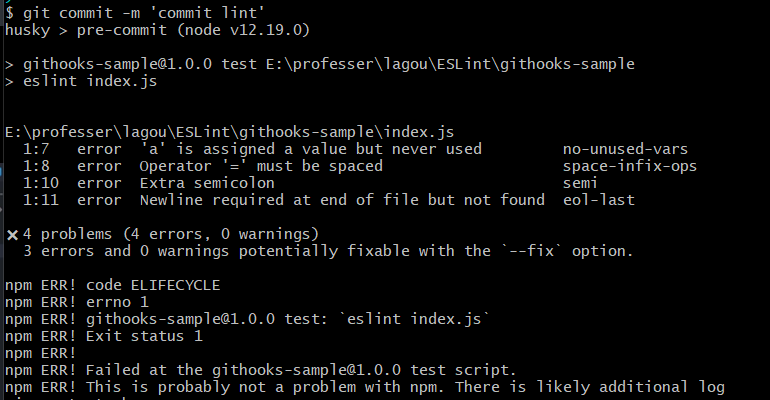Click the '4 problems' summary line
The width and height of the screenshot is (770, 400).
171,234
